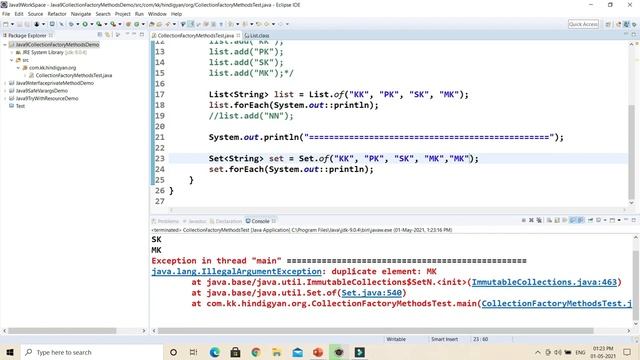Viewport: 640px width, 360px height.
Task: Open the Window menu
Action: 157,14
